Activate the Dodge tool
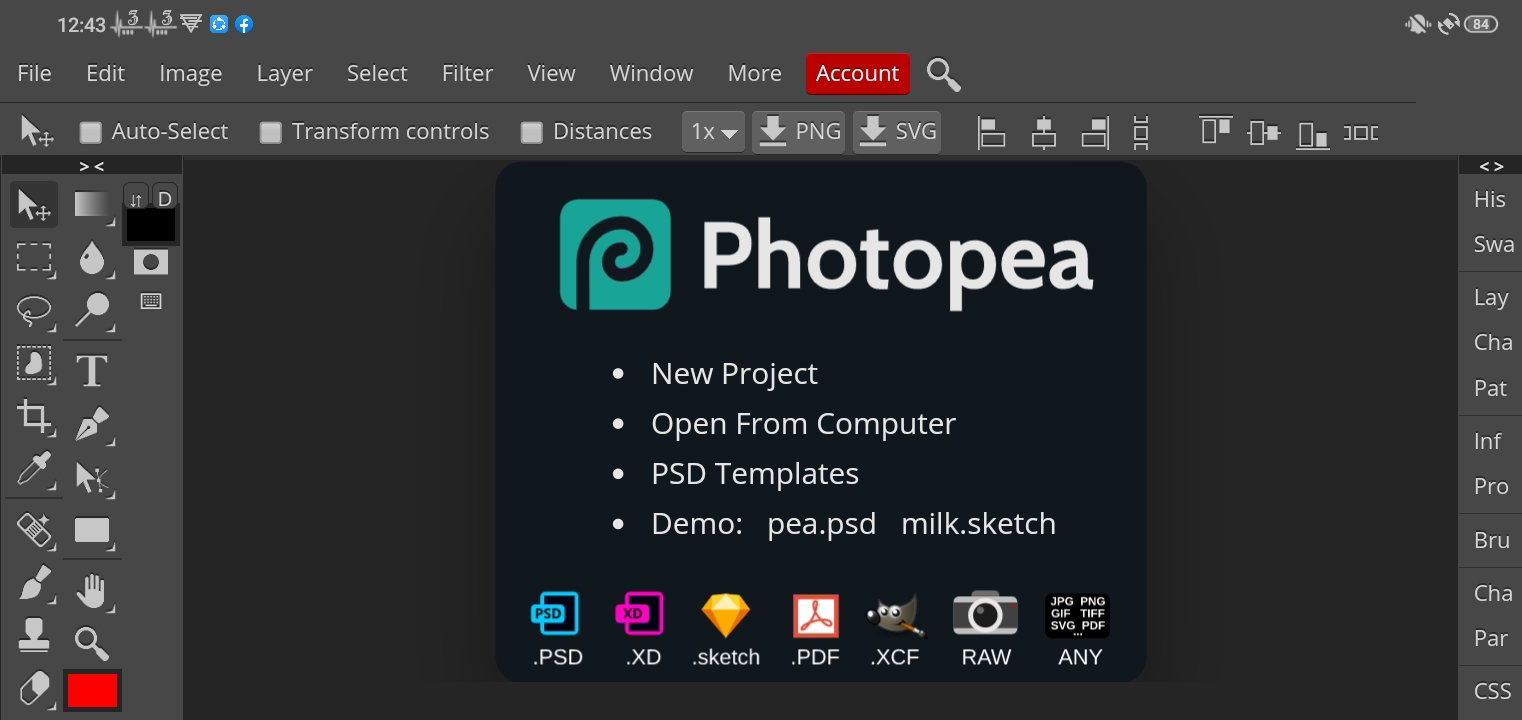The width and height of the screenshot is (1522, 720). [x=93, y=311]
